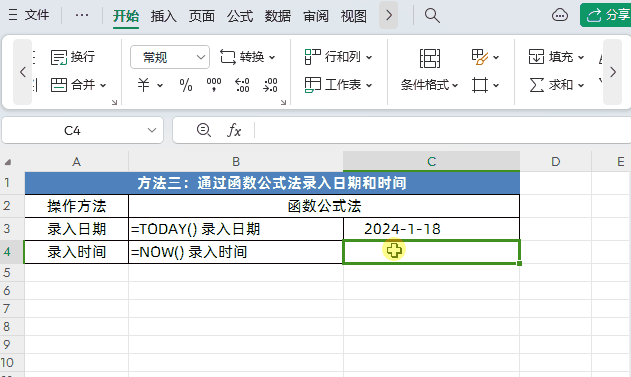Click the 条件格式 icon
The height and width of the screenshot is (377, 631).
point(430,58)
